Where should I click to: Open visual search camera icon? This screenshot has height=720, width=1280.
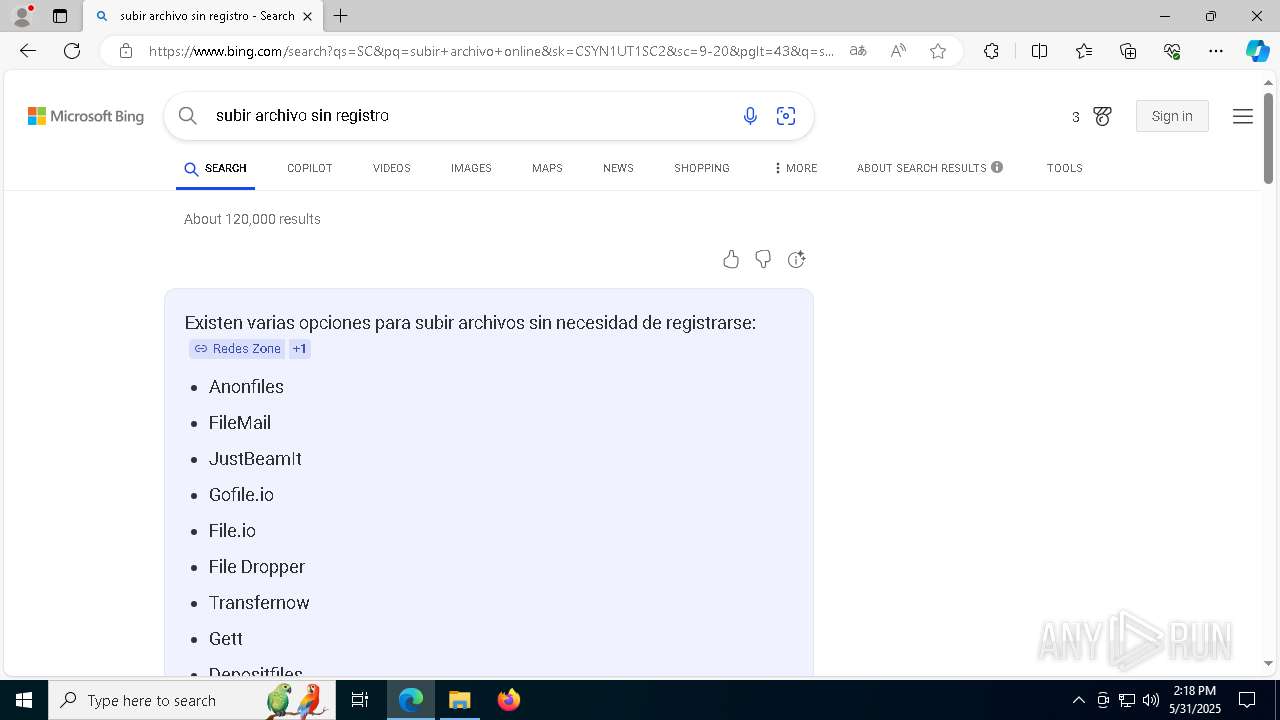click(x=786, y=116)
